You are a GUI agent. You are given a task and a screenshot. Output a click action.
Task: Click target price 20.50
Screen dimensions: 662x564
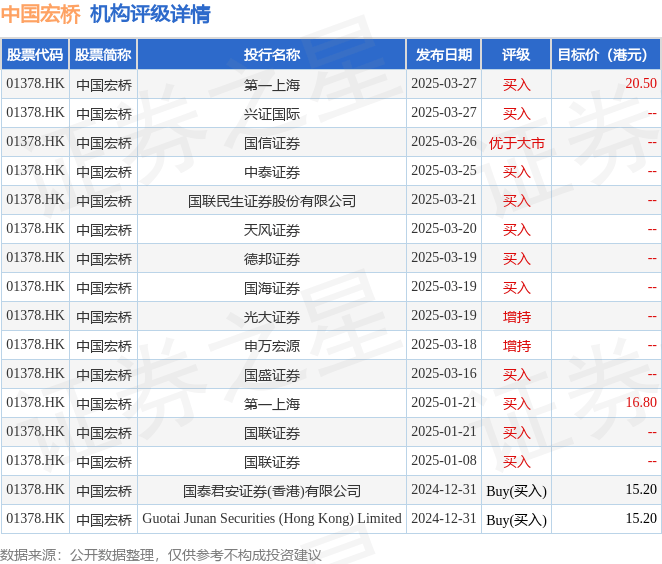coord(641,84)
